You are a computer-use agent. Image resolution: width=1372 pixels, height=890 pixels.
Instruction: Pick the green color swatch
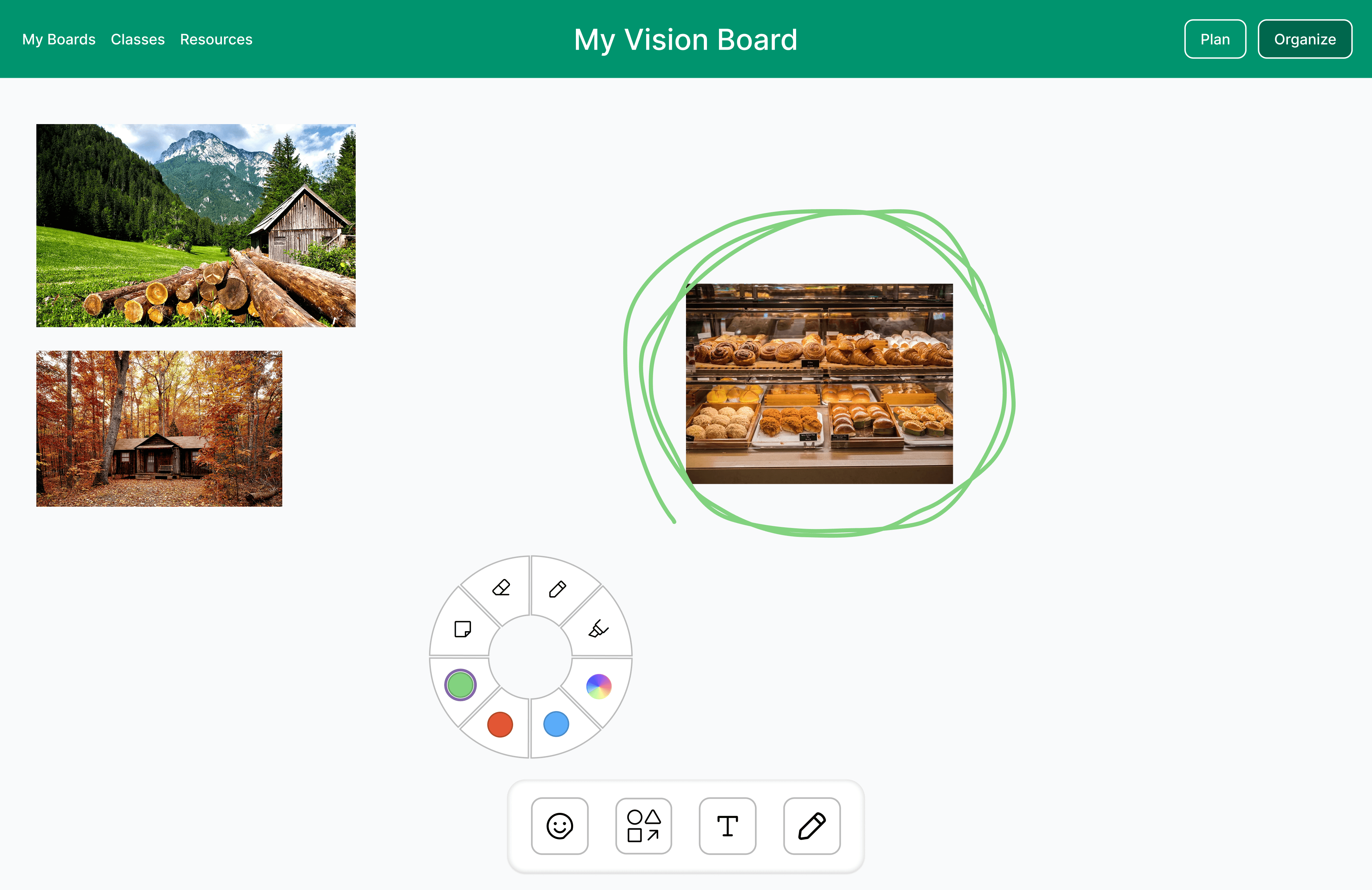pyautogui.click(x=460, y=685)
